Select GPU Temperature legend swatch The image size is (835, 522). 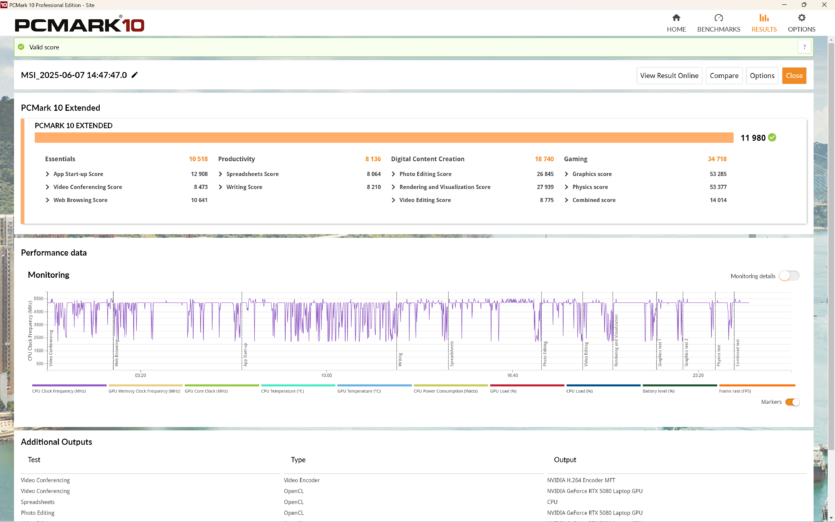pyautogui.click(x=374, y=385)
